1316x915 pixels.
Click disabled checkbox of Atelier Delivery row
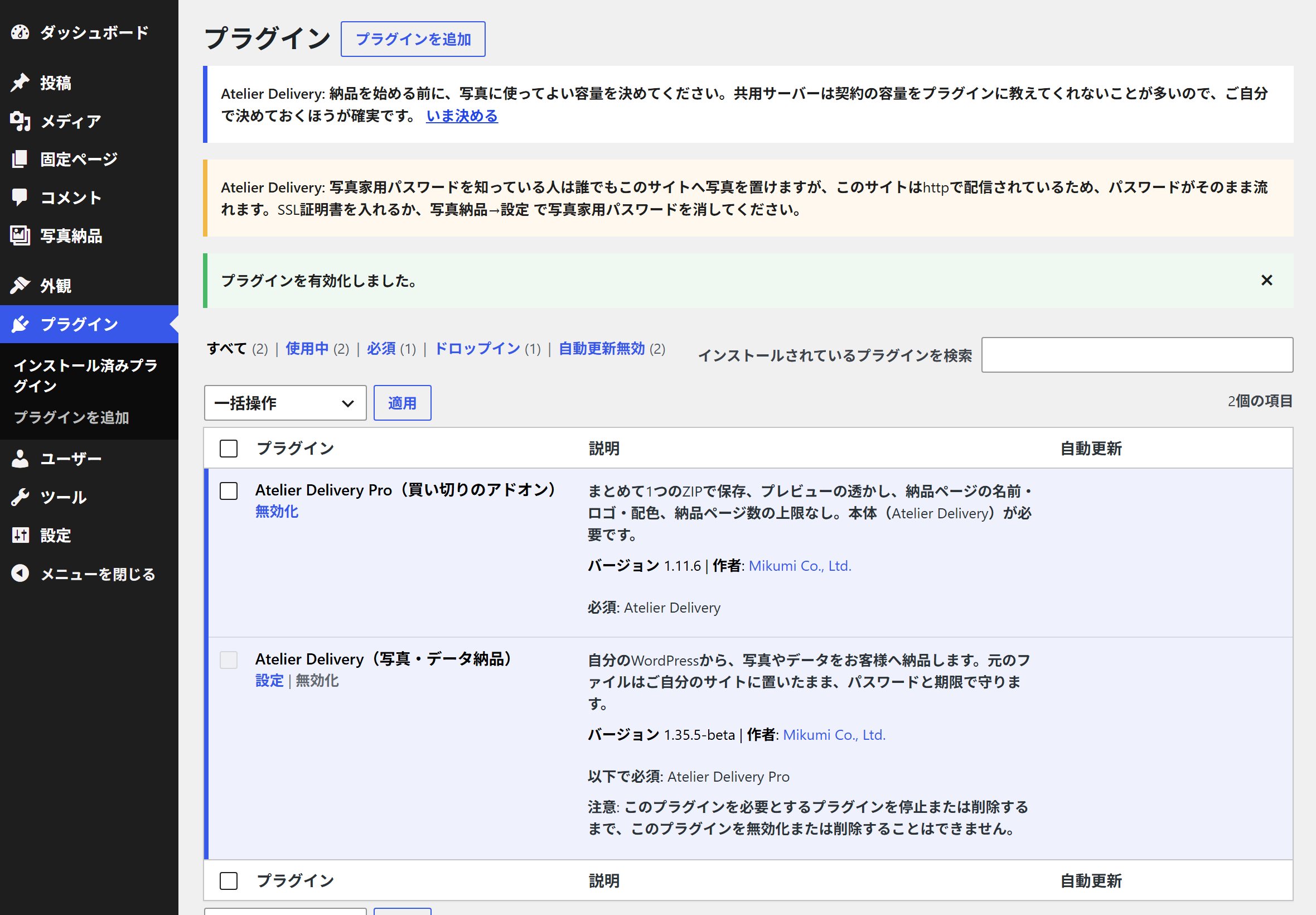pos(229,660)
